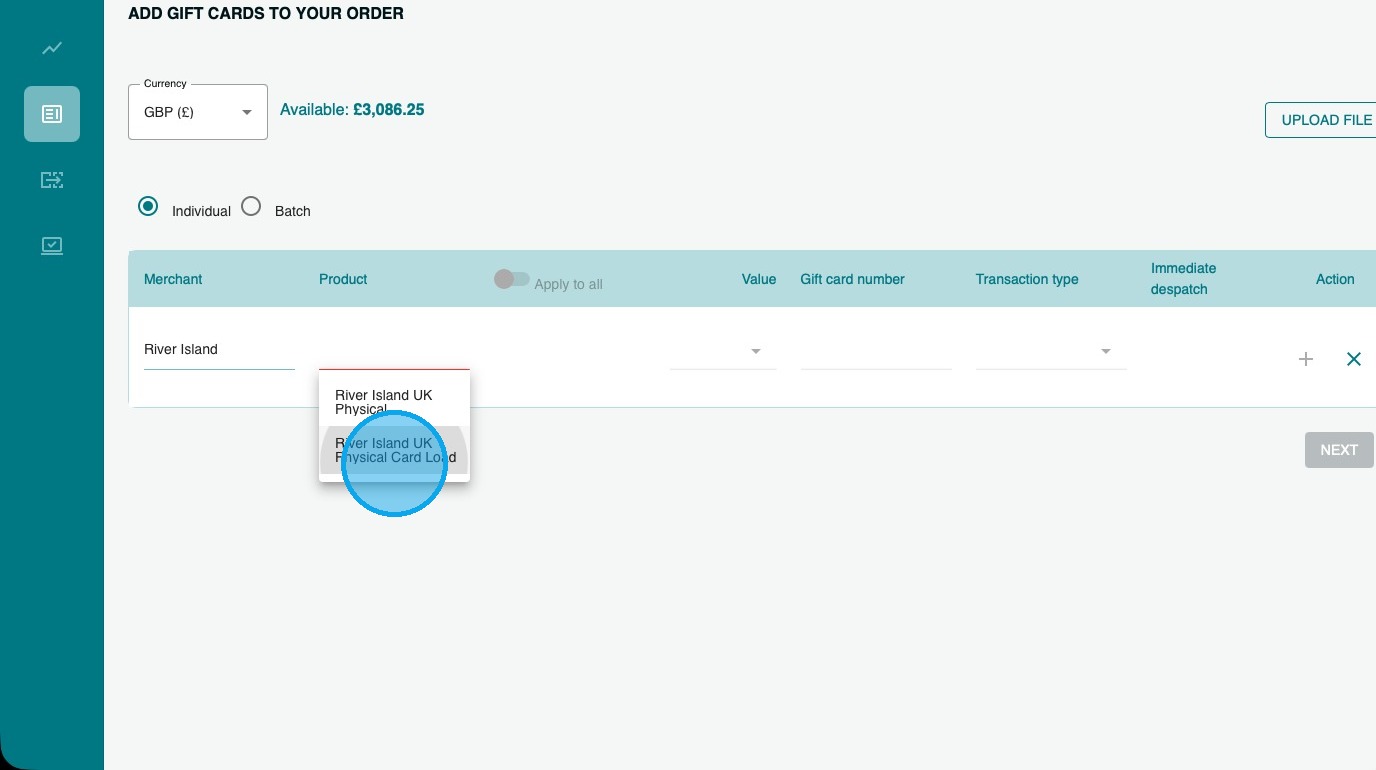Select the order form sidebar icon
Screen dimensions: 1376x770
tap(52, 114)
